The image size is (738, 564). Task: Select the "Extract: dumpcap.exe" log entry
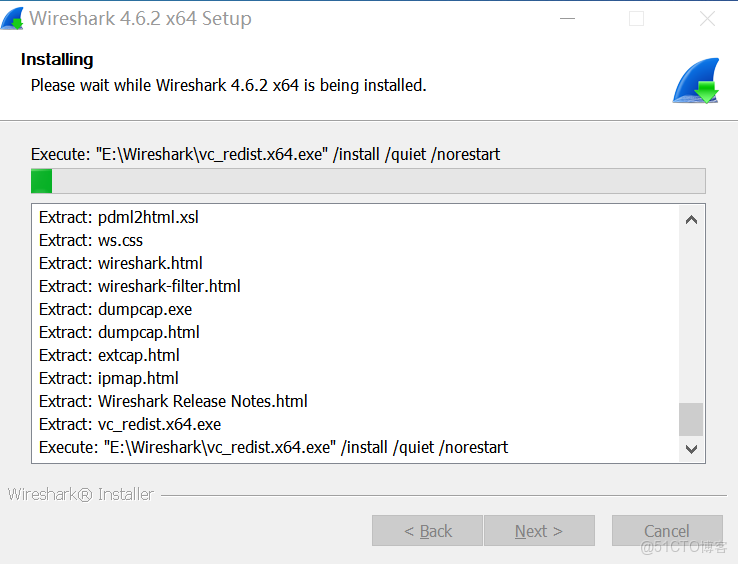coord(116,309)
